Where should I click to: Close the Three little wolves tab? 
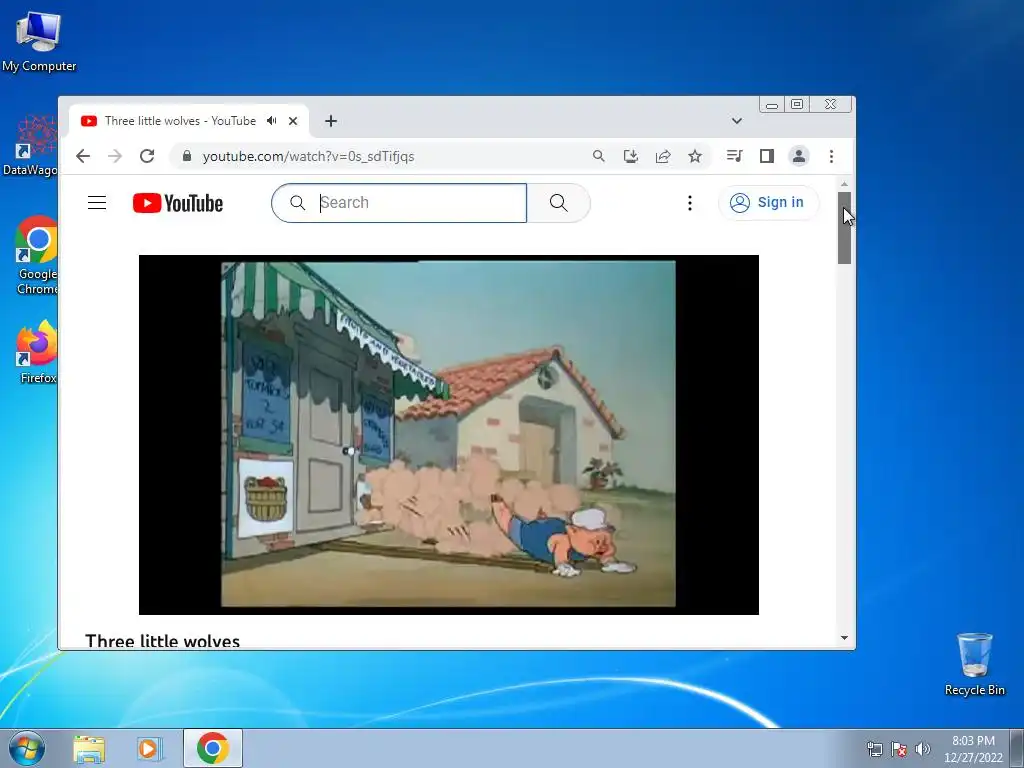[293, 121]
